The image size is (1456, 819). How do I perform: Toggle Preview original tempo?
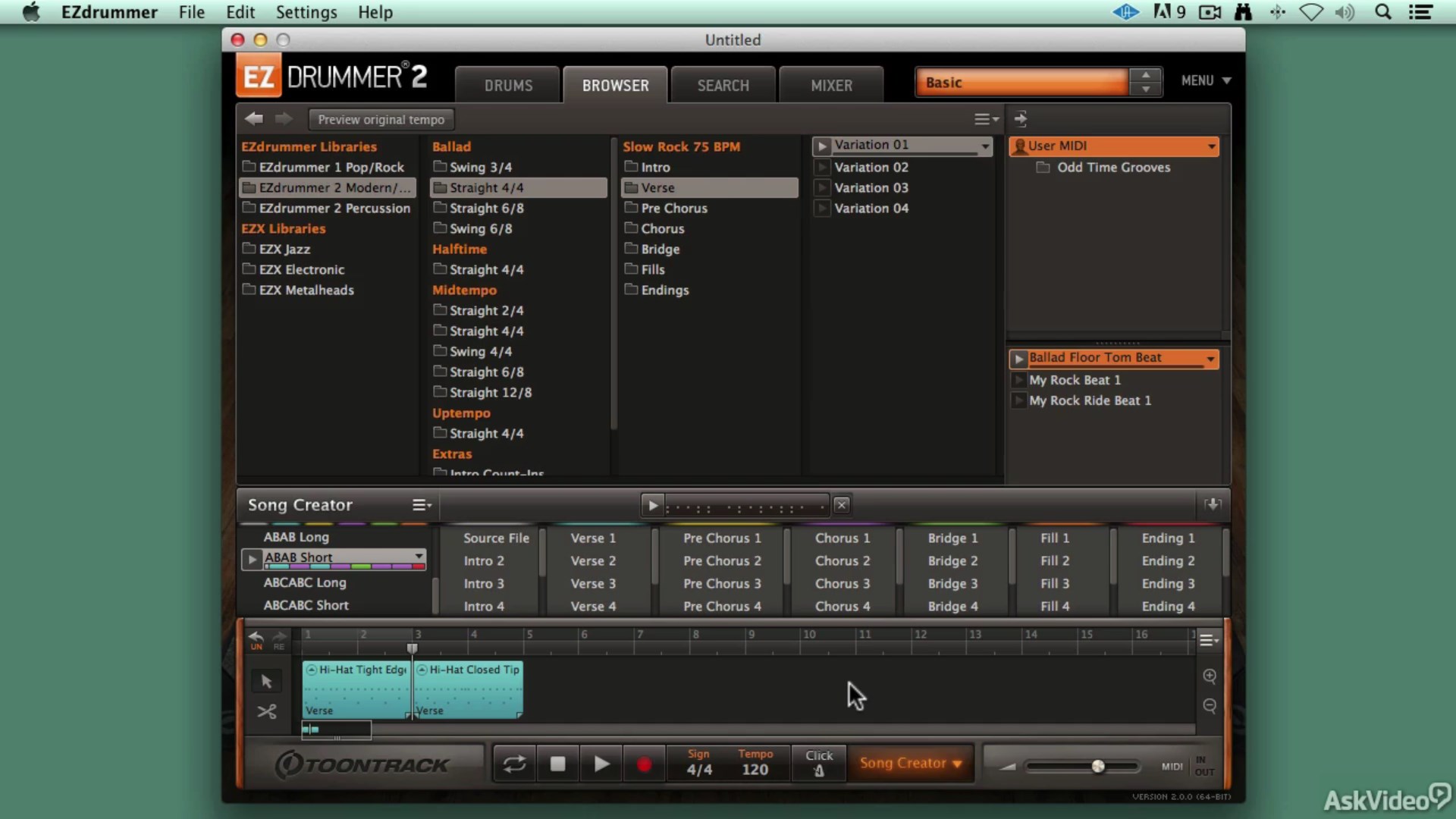pos(380,119)
